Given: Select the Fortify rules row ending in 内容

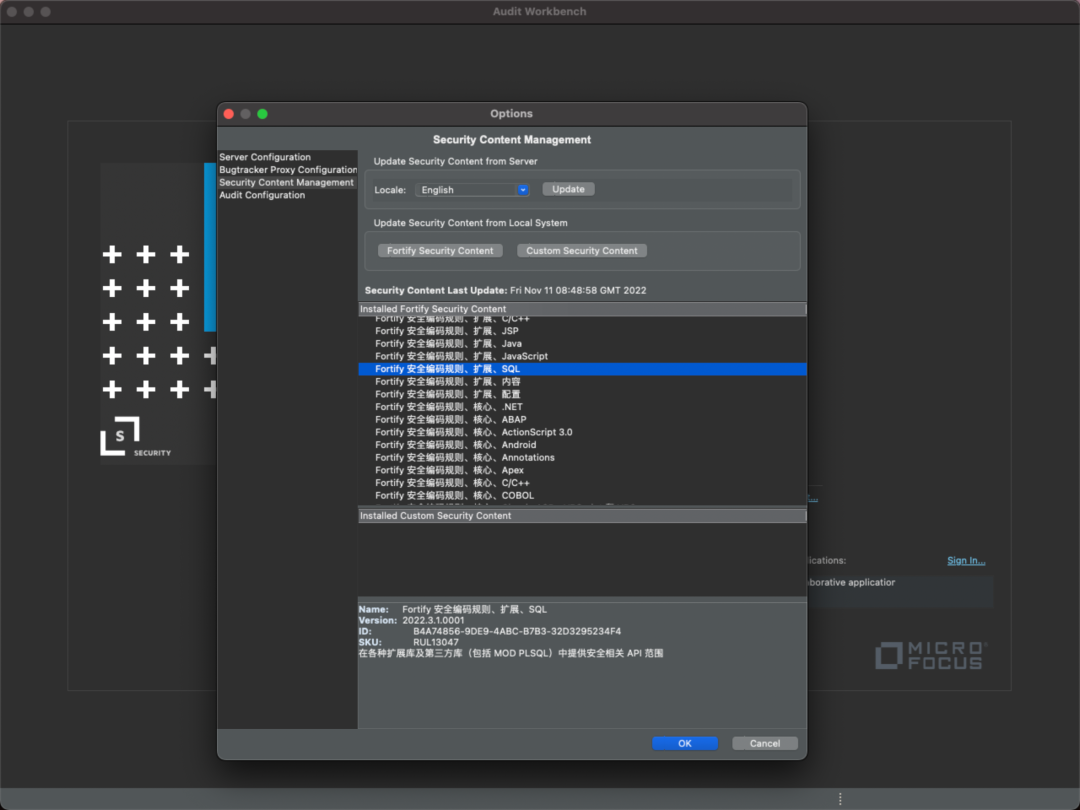Looking at the screenshot, I should coord(582,382).
